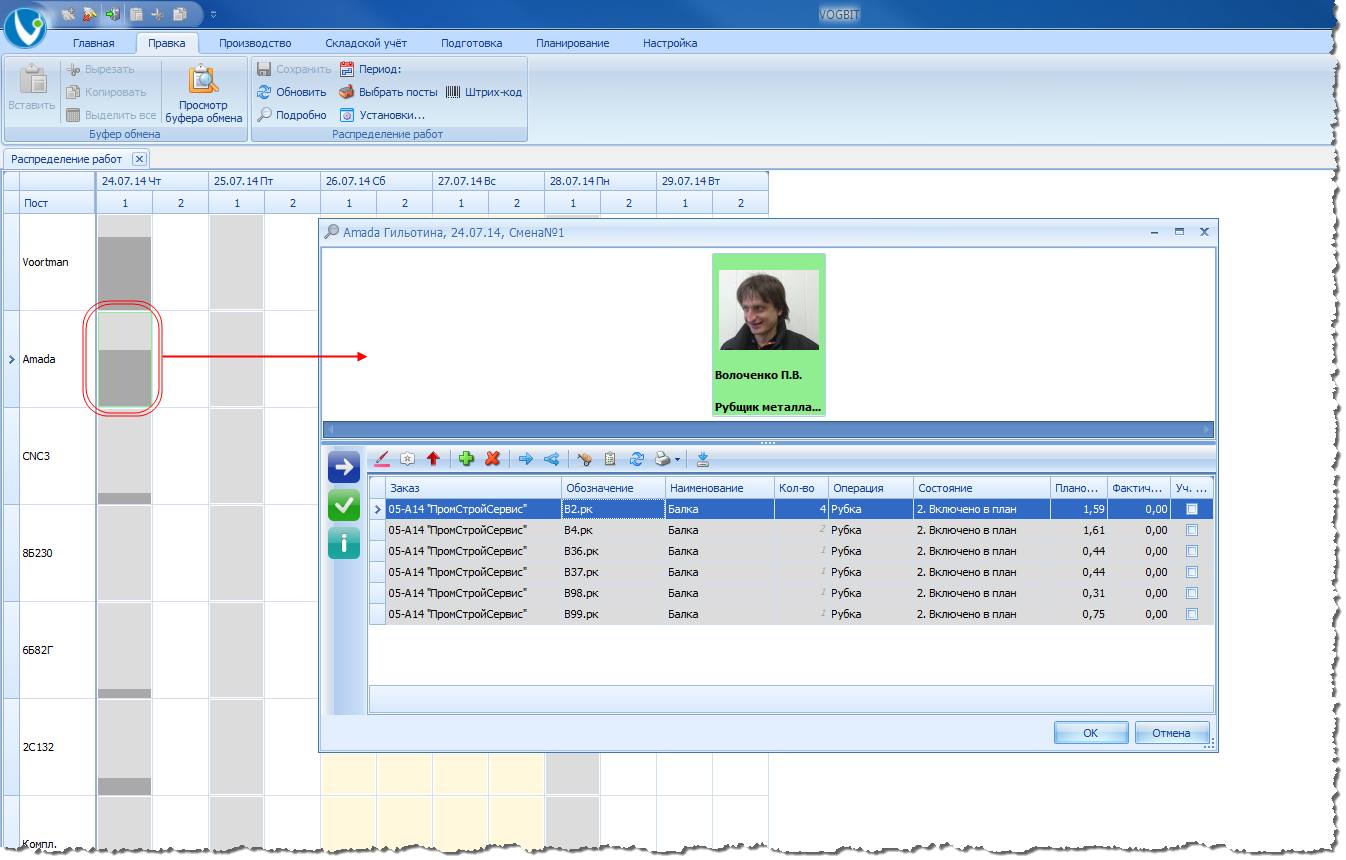
Task: Click the OK button
Action: click(1091, 733)
